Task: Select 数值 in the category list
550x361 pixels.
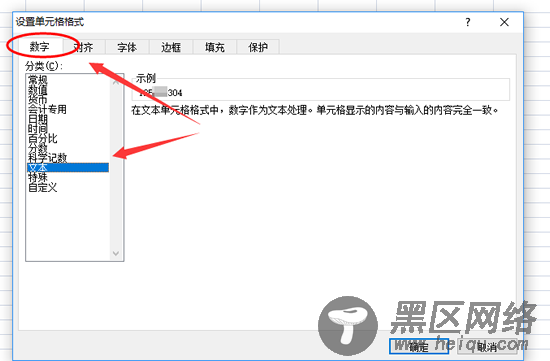Action: click(x=68, y=89)
